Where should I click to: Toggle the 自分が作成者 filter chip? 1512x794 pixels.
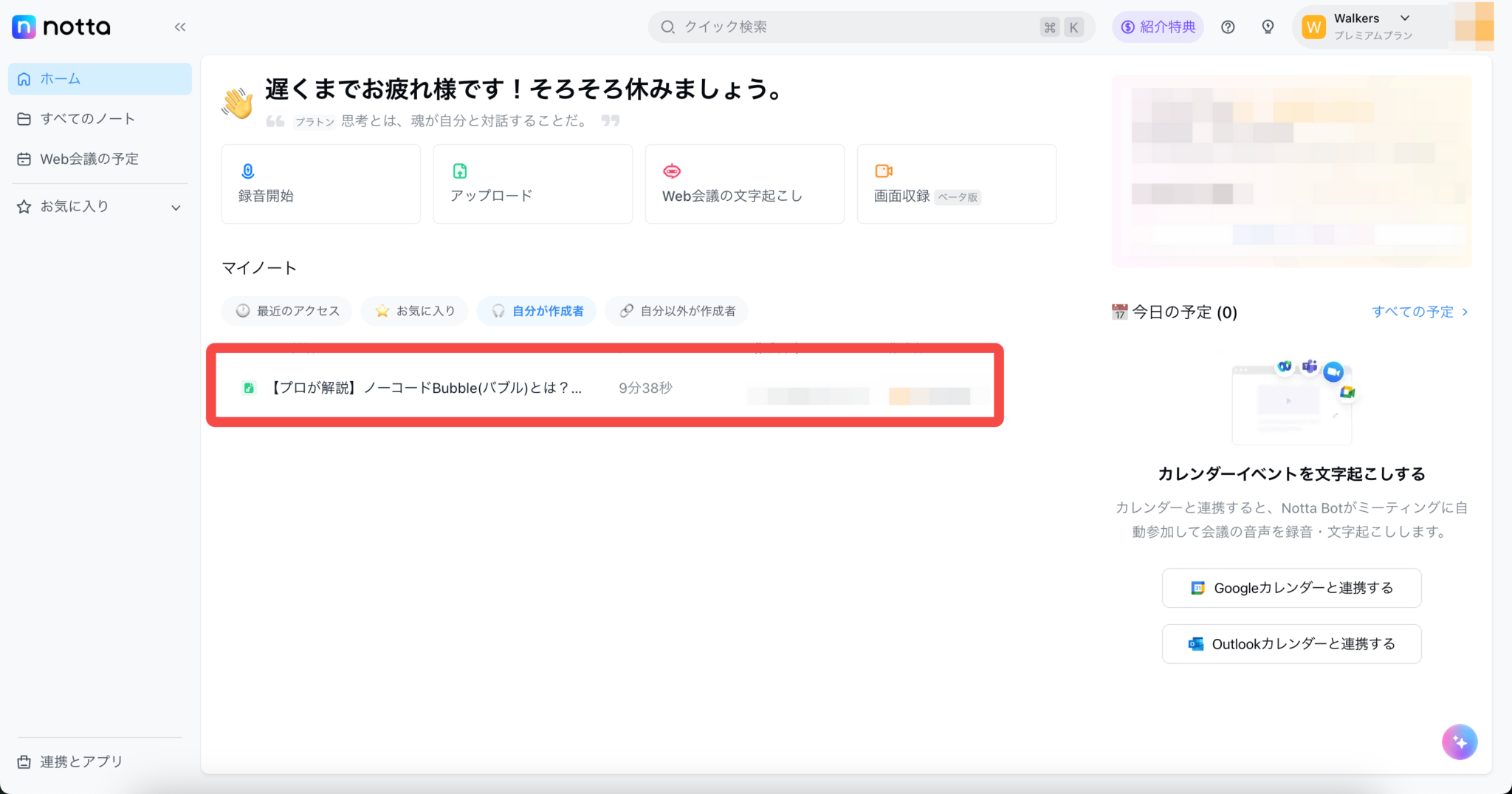(x=537, y=311)
